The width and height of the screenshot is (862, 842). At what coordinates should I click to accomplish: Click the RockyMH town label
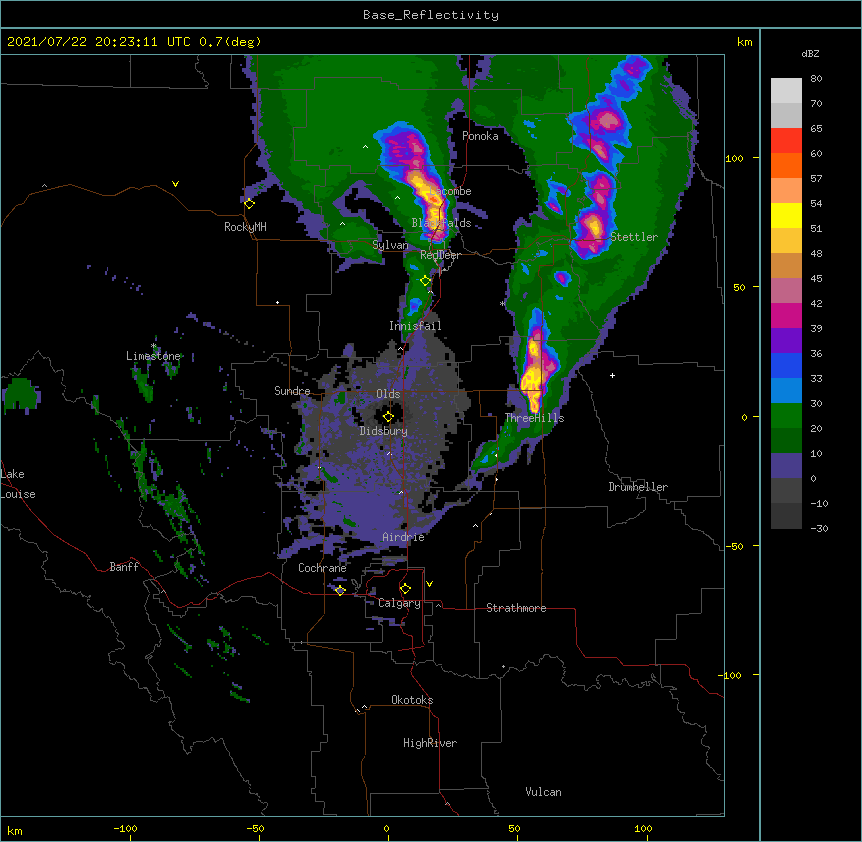[245, 227]
